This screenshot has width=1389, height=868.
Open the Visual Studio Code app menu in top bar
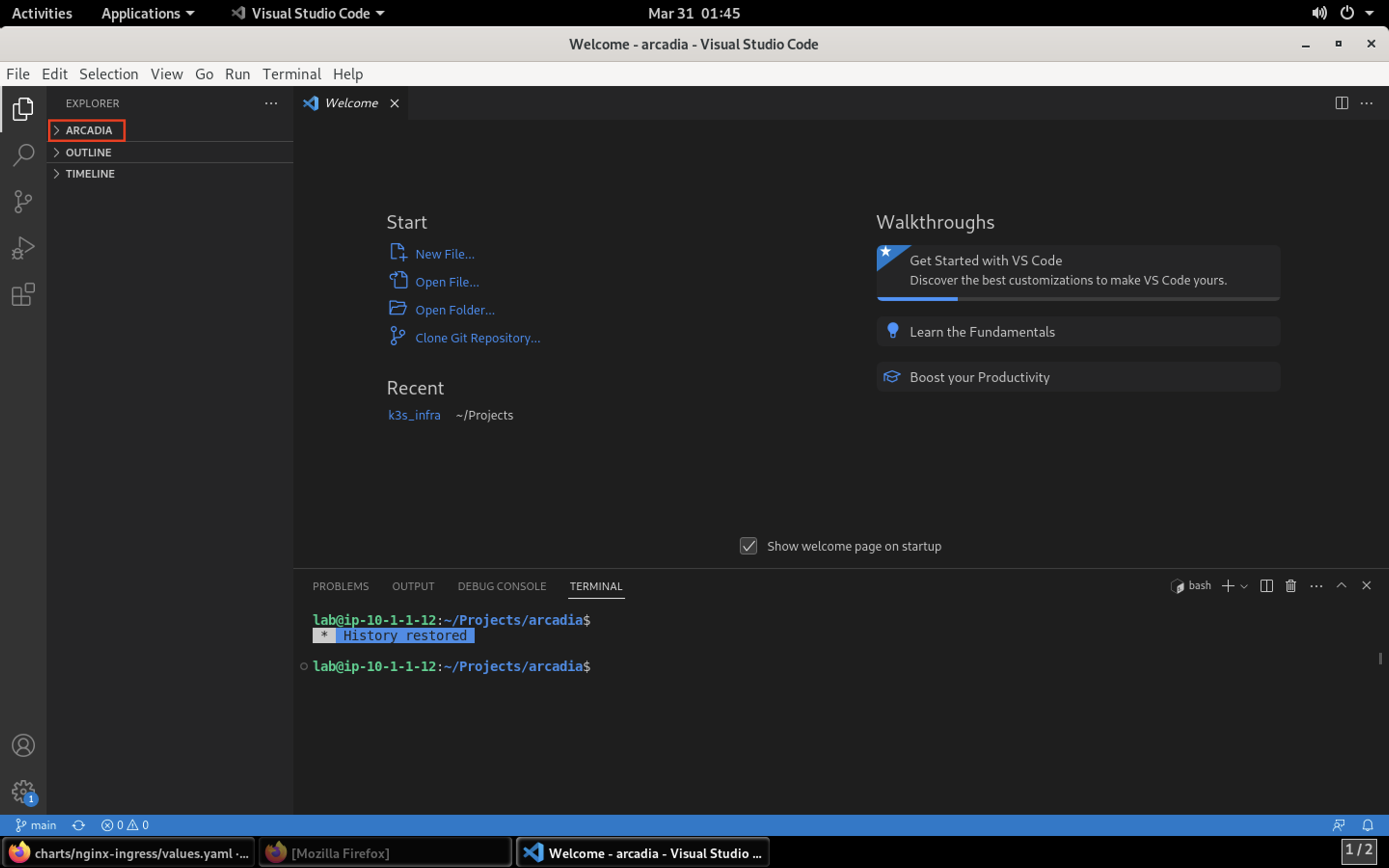[308, 13]
